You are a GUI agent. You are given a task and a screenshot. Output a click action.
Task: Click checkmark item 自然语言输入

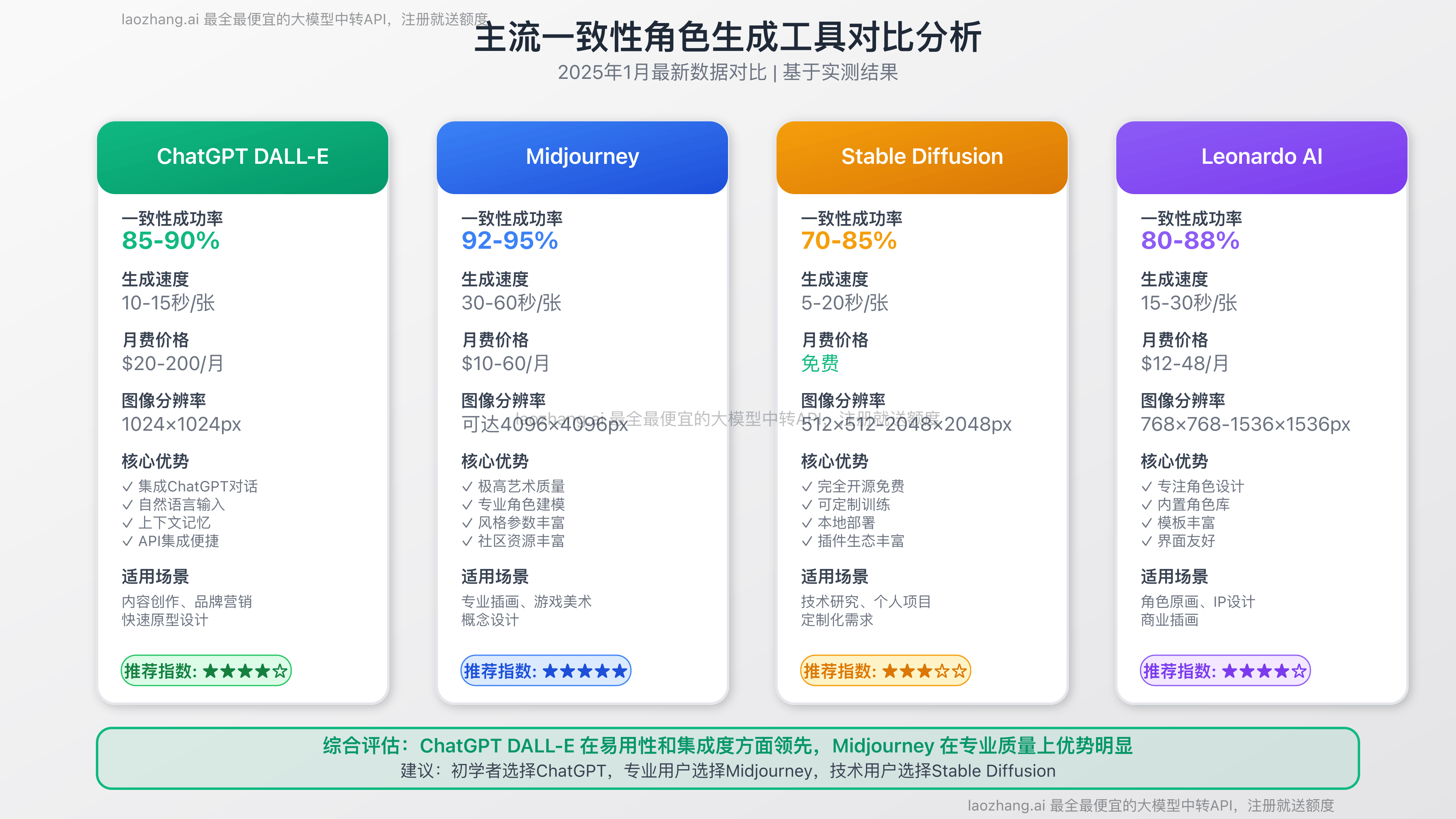pos(174,504)
